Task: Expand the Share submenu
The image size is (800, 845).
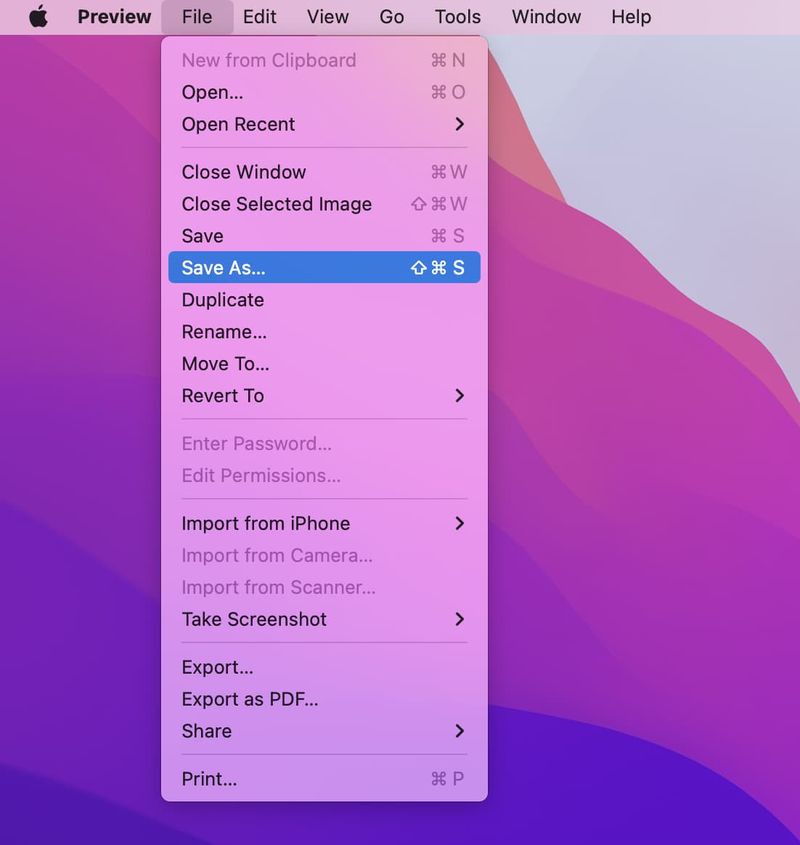Action: tap(324, 731)
